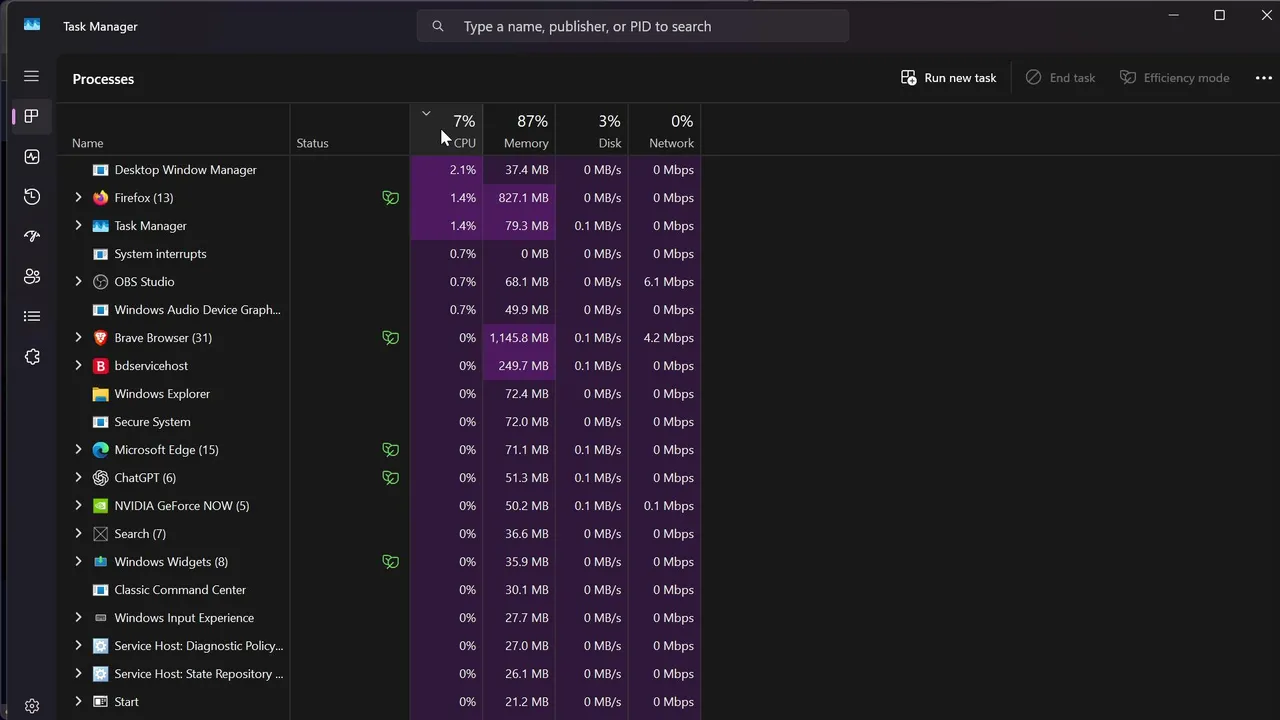Select the Classic Command Center row
1280x720 pixels.
coord(379,590)
